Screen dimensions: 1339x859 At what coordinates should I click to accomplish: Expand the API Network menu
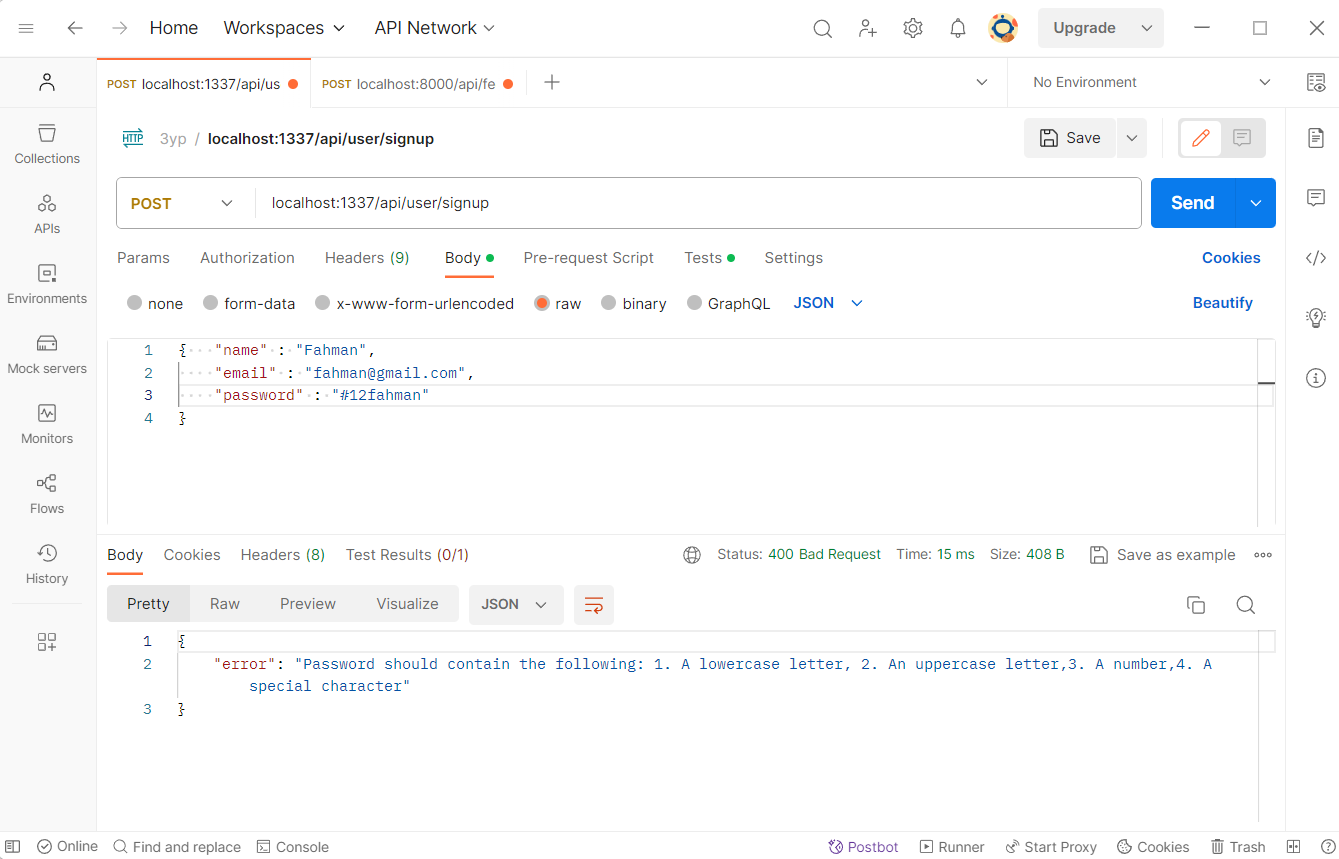point(435,28)
